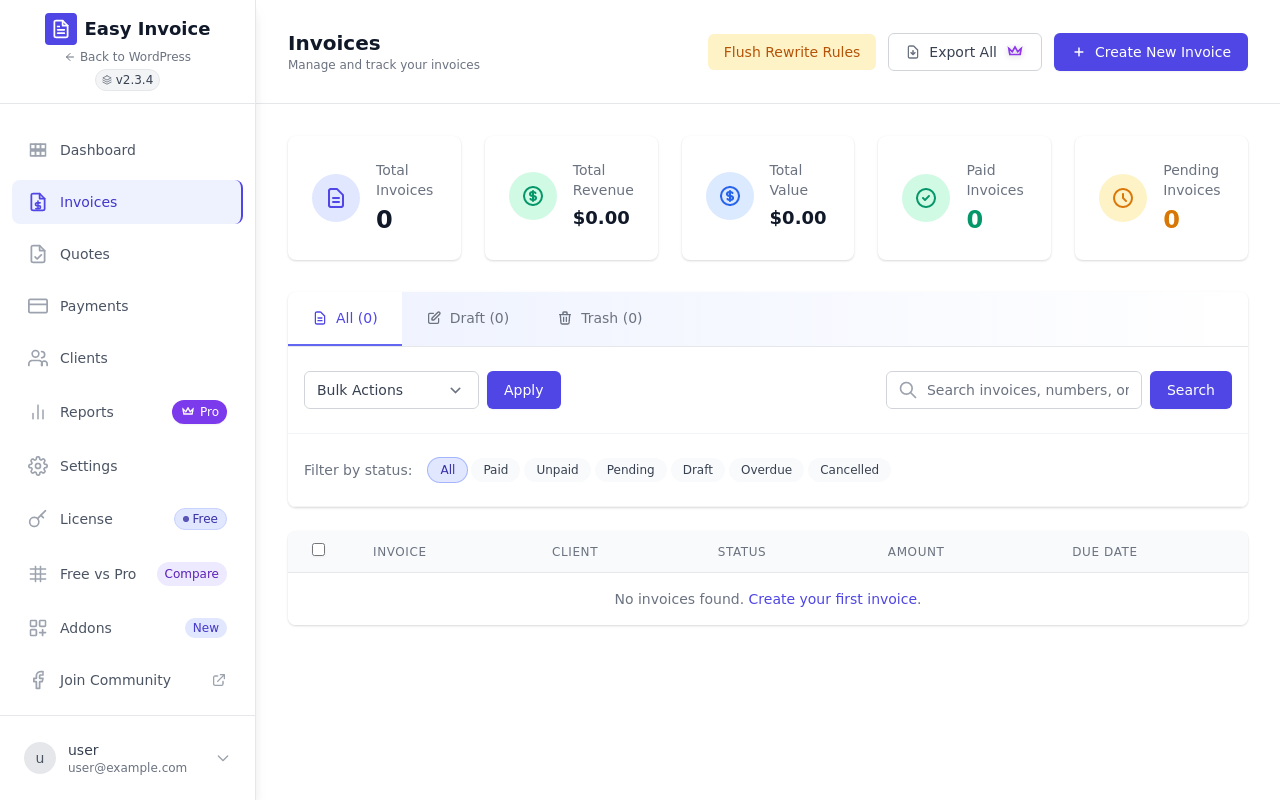Click the Total Invoices document icon
This screenshot has height=800, width=1280.
point(336,198)
